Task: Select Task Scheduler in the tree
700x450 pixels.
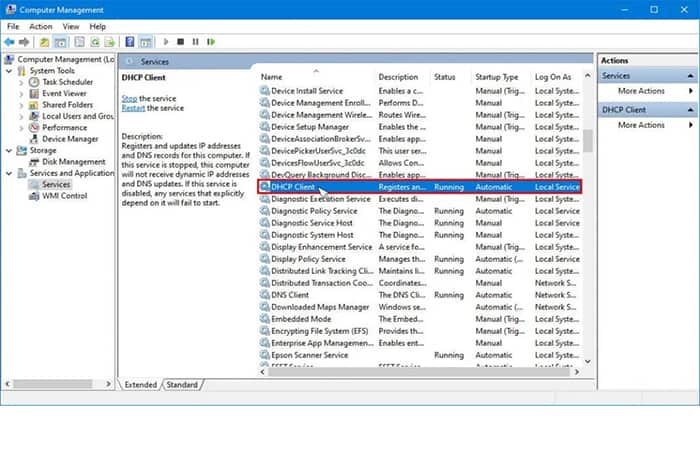Action: point(67,82)
